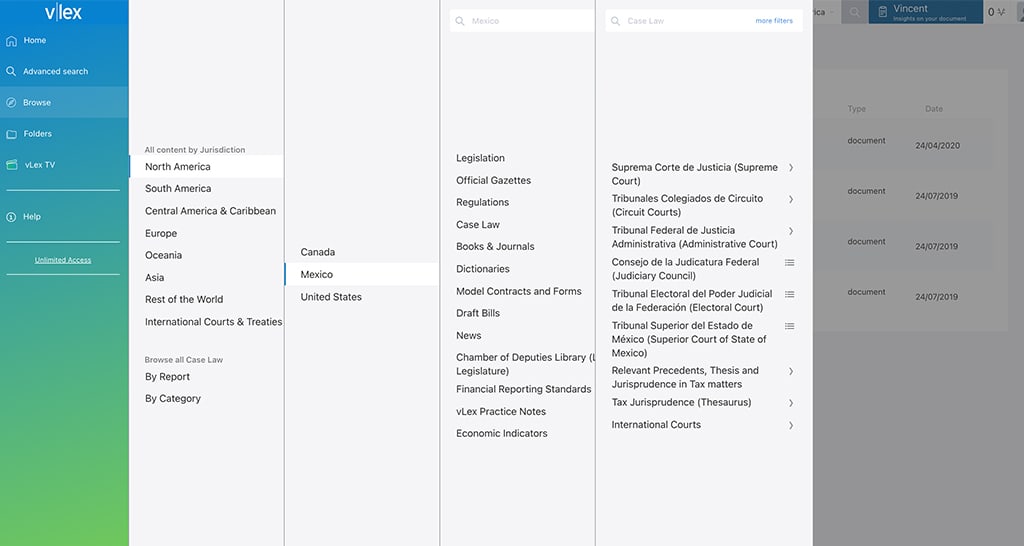Click the Help info icon
1024x546 pixels.
(x=11, y=217)
